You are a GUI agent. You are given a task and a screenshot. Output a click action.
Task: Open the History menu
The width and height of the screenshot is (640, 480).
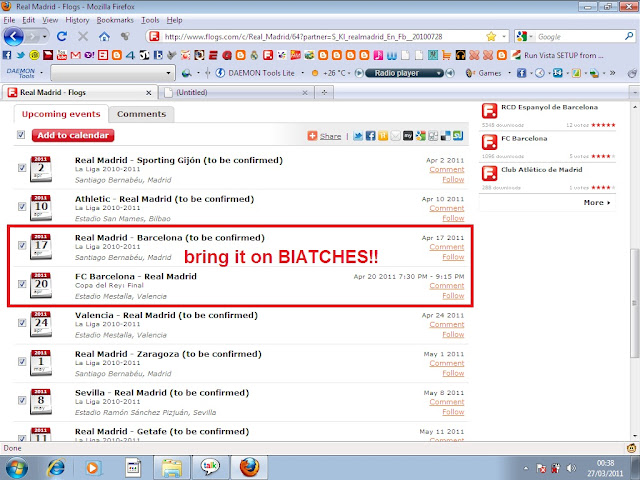click(77, 20)
